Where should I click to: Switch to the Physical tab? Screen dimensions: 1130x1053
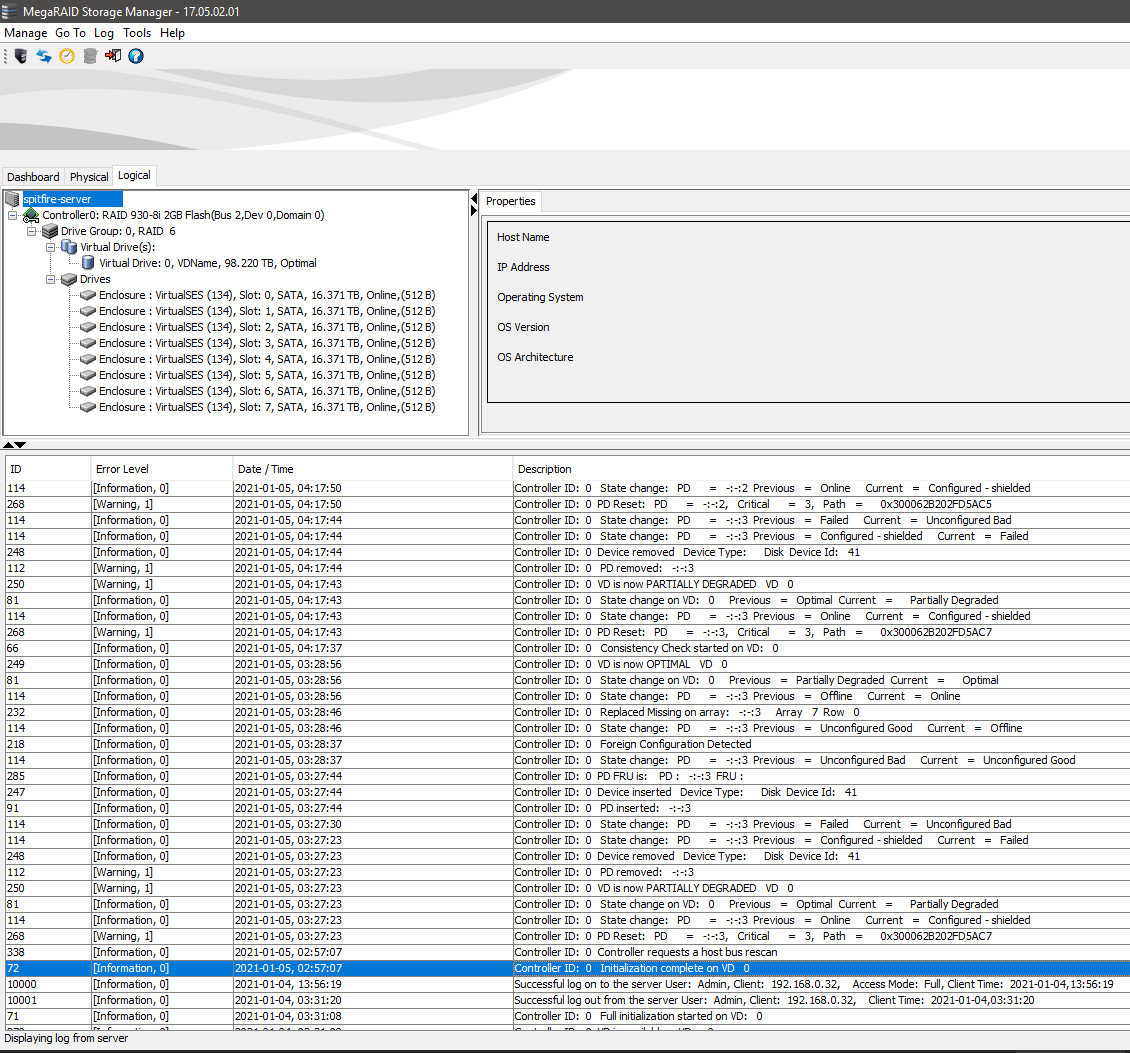(89, 177)
